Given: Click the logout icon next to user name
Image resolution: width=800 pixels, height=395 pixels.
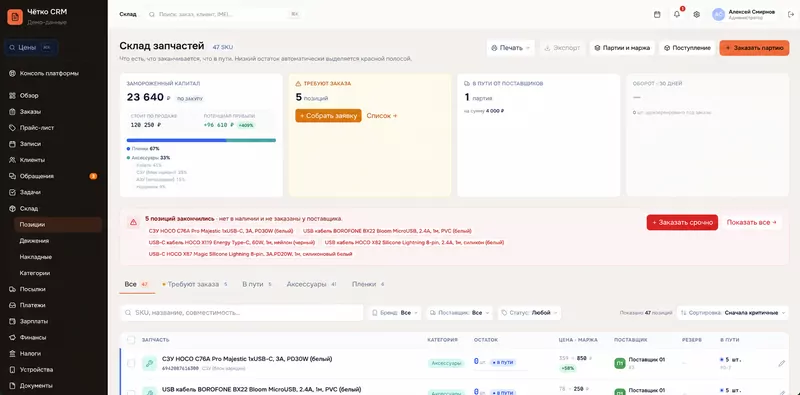Looking at the screenshot, I should pos(791,14).
